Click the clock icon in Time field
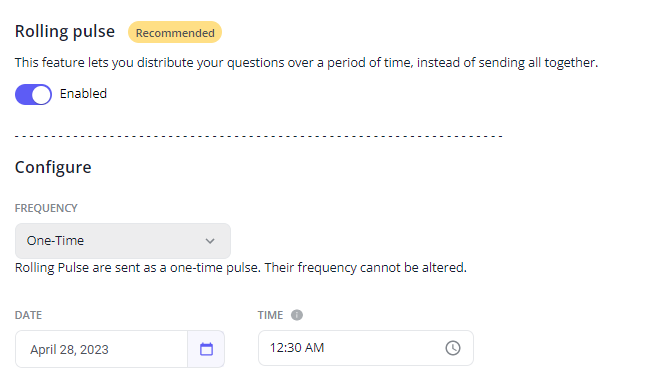This screenshot has height=381, width=669. pos(453,348)
